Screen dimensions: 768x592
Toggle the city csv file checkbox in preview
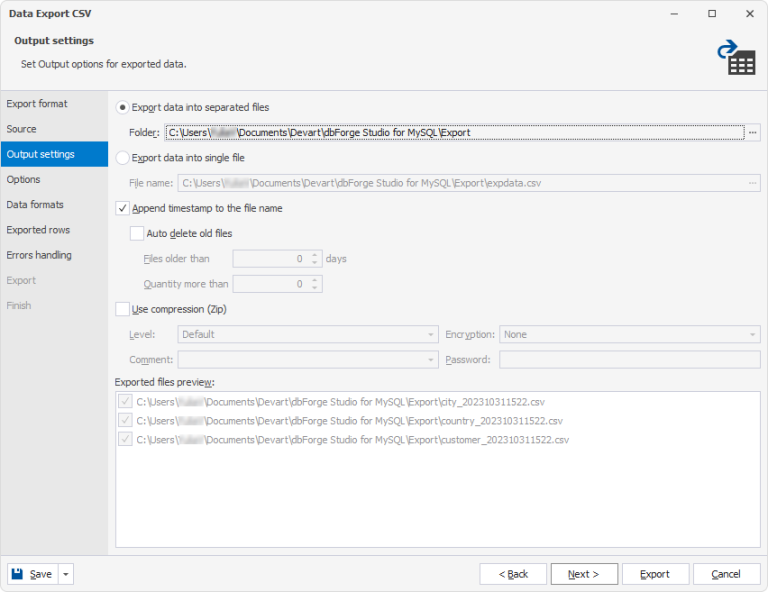(x=125, y=402)
